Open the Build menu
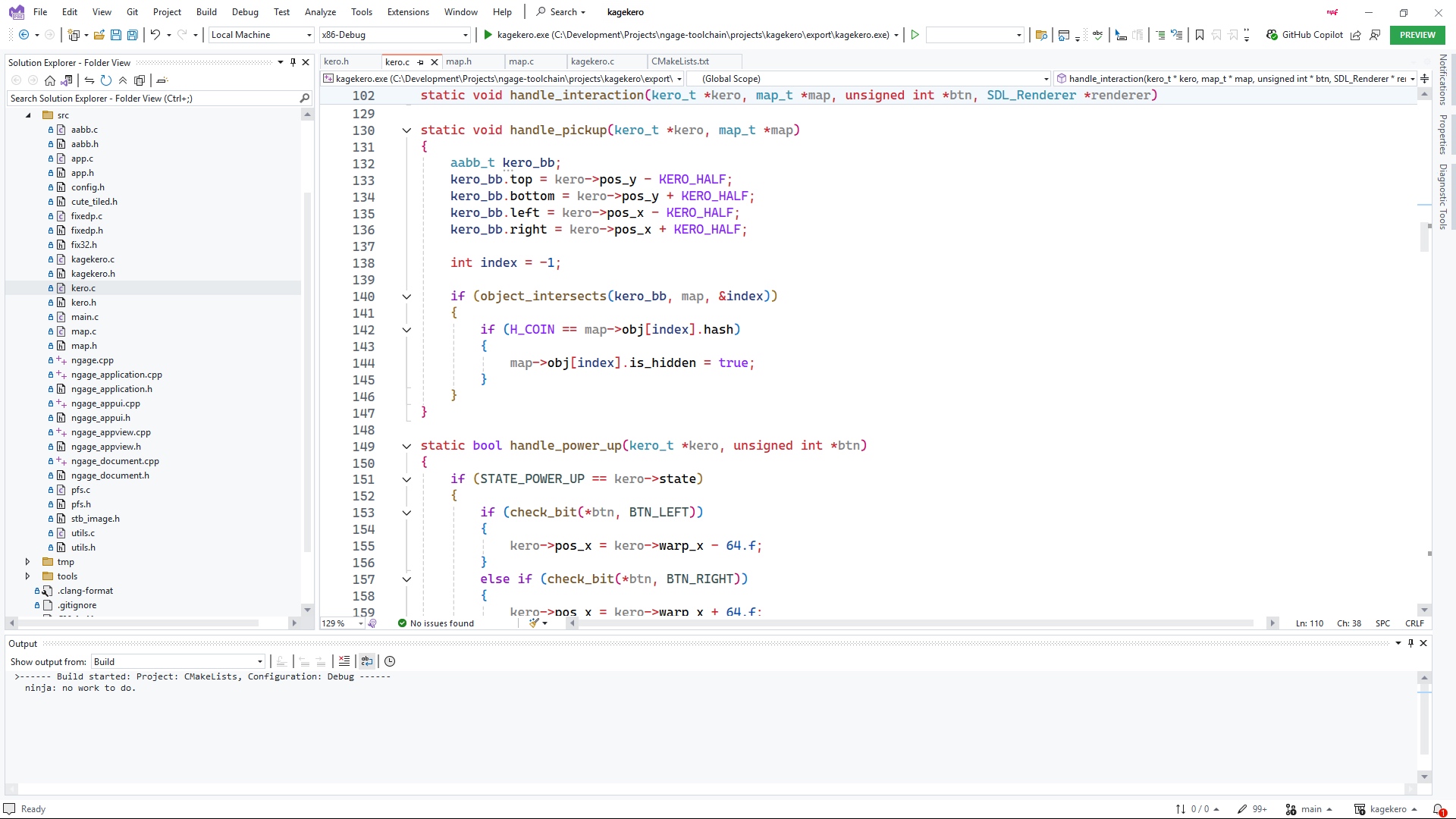This screenshot has height=819, width=1456. [x=206, y=11]
